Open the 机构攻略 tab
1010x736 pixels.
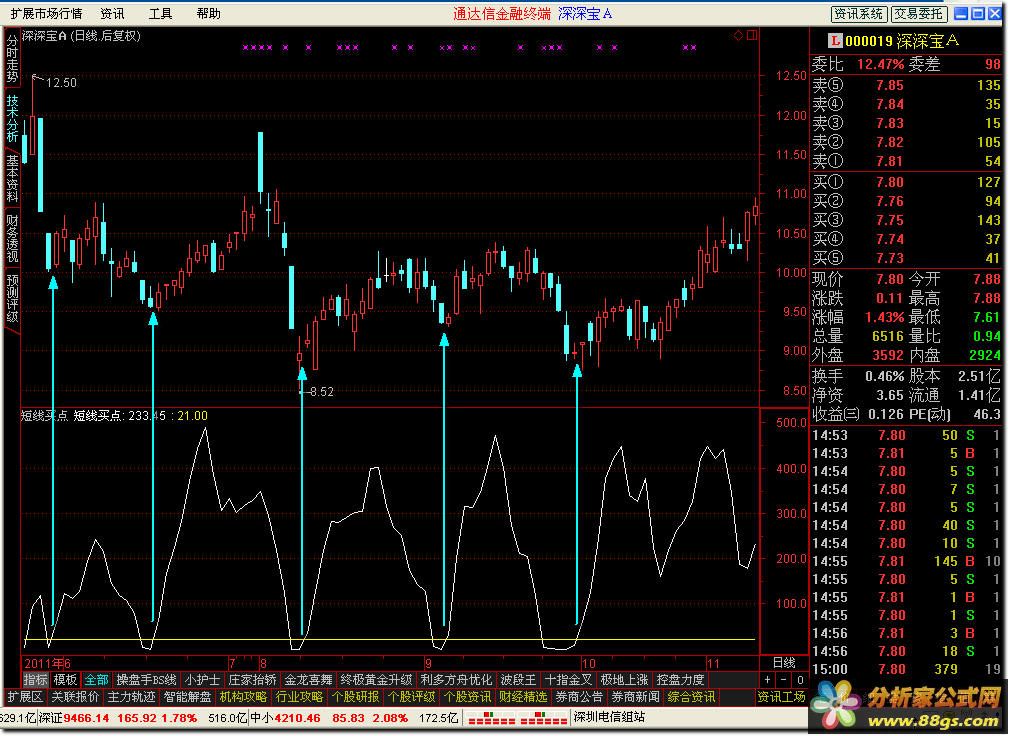coord(243,697)
